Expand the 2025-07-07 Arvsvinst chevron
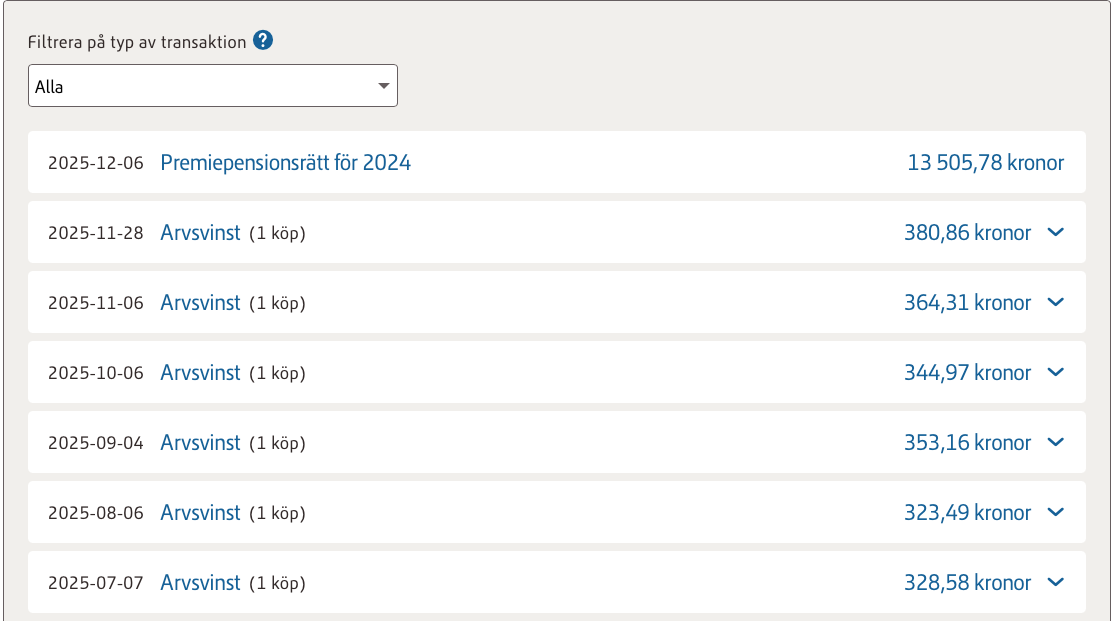1114x621 pixels. [x=1055, y=583]
